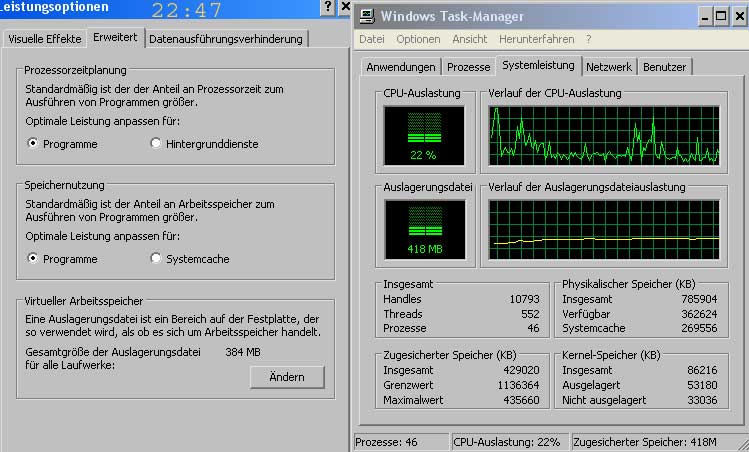Screen dimensions: 749x452
Task: Open the Optionen menu
Action: (x=418, y=39)
